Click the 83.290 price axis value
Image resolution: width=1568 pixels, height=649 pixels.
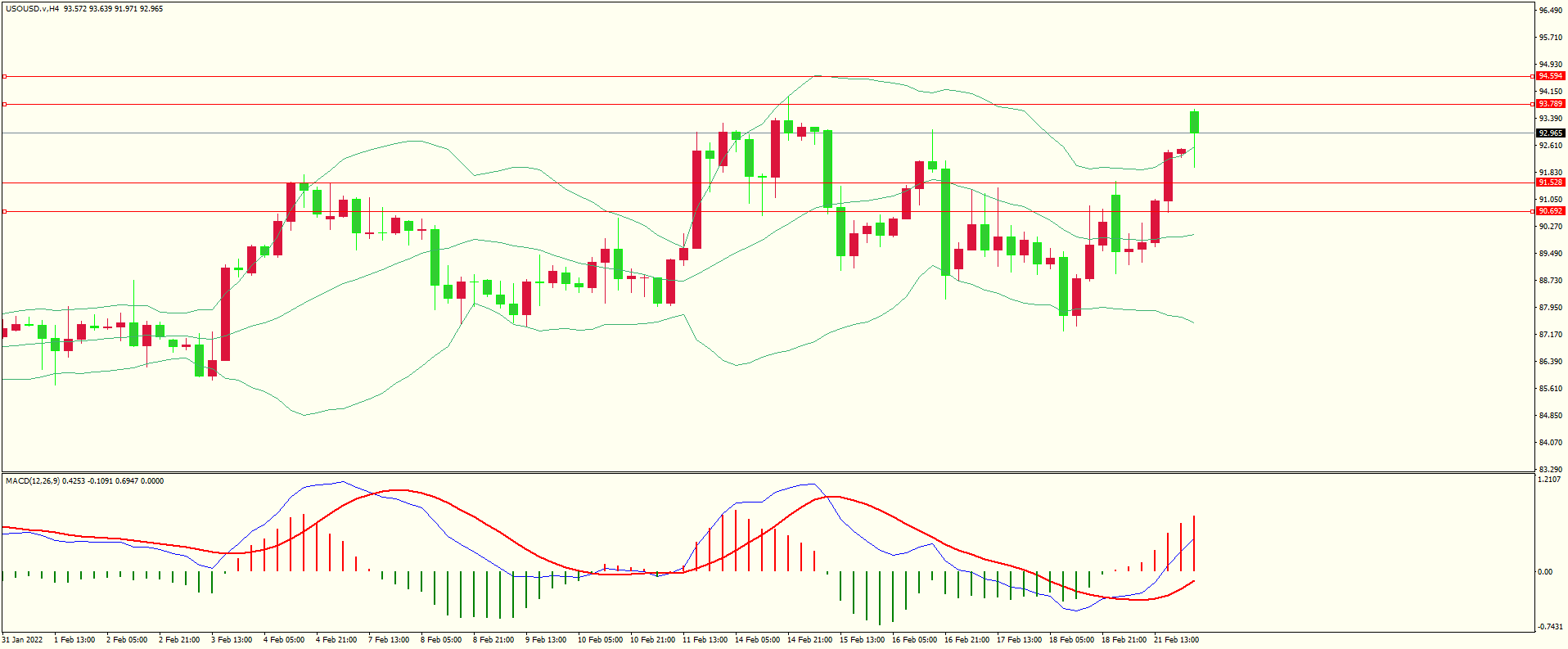(x=1550, y=470)
